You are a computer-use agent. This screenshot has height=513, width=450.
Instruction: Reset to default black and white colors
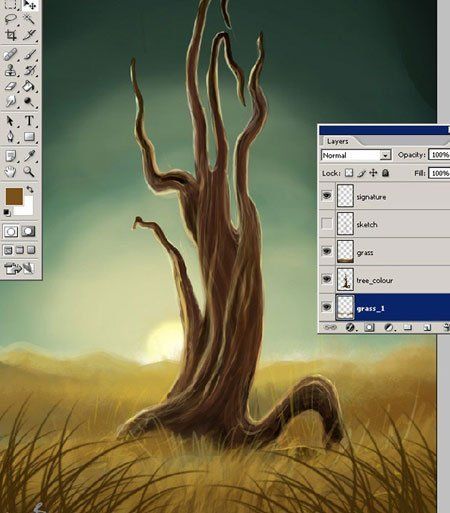(x=7, y=212)
